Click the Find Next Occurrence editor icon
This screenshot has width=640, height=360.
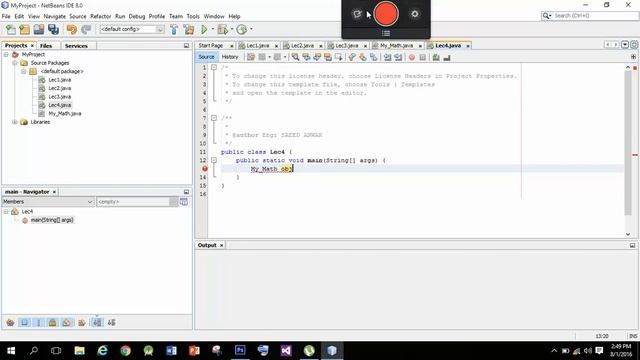coord(317,57)
